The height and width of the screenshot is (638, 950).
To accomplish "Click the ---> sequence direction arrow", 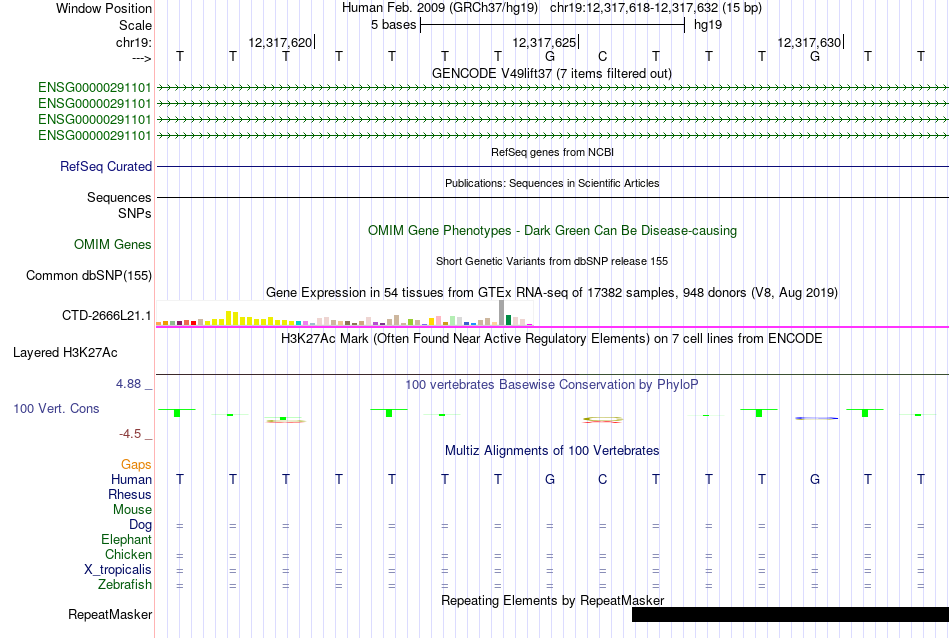I will 142,58.
